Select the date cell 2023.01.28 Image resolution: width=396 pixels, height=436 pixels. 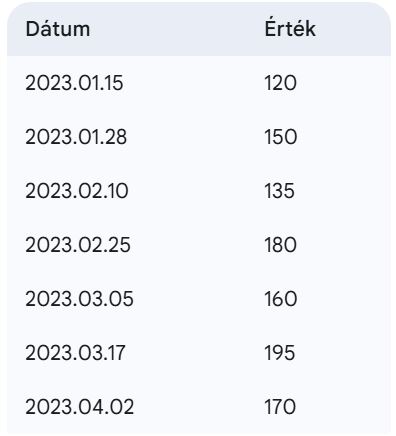(76, 137)
